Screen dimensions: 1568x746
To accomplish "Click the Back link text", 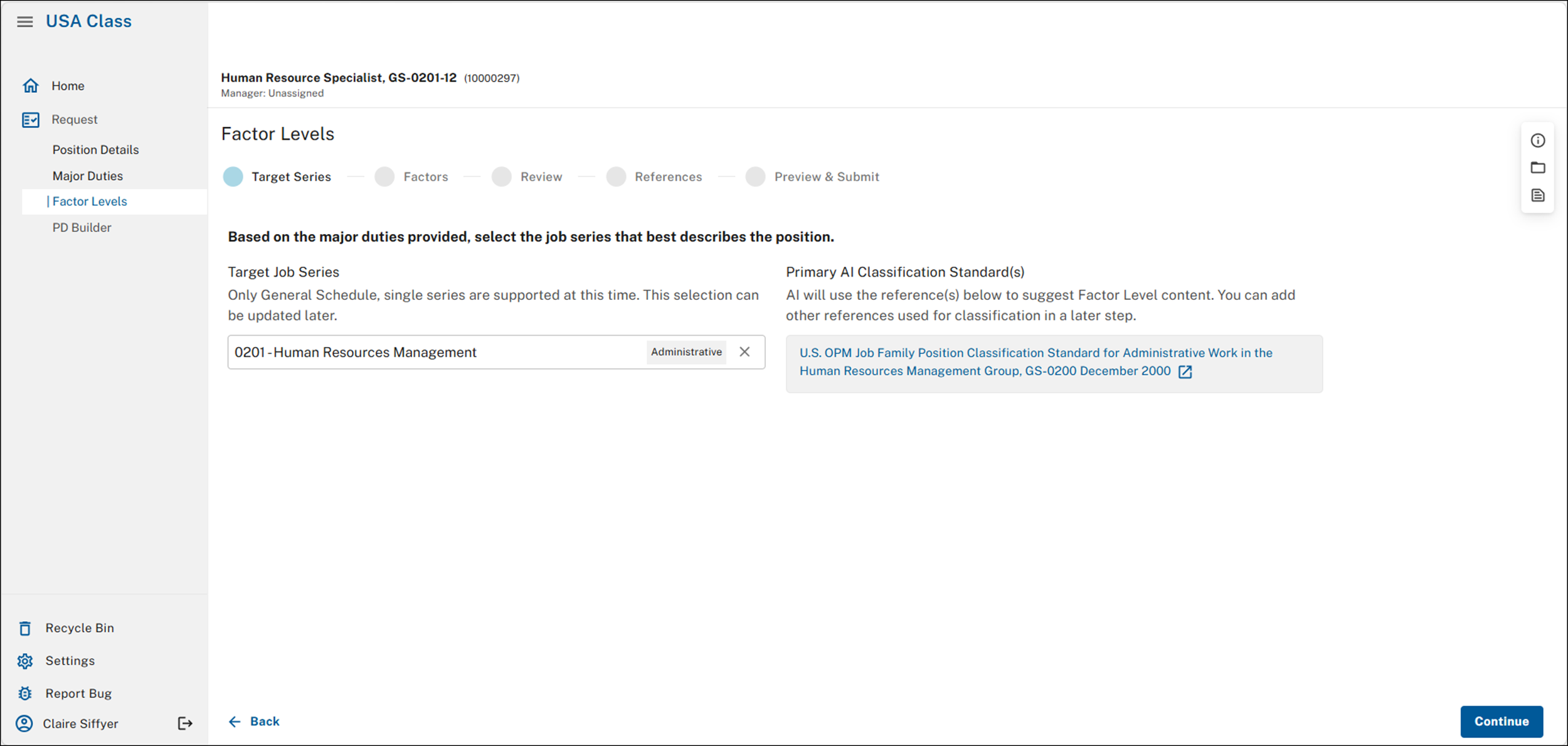I will 265,722.
